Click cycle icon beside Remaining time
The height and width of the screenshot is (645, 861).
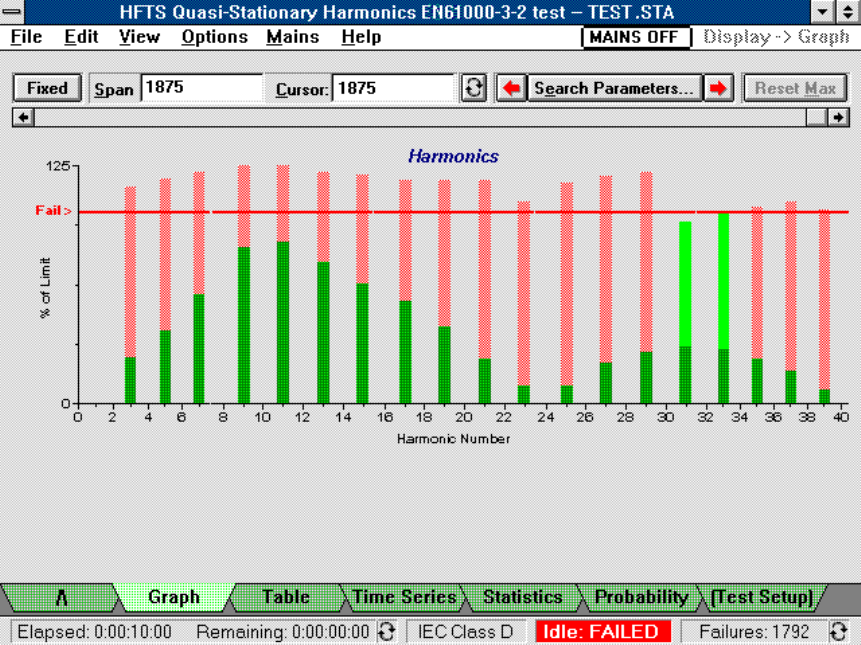pos(386,632)
